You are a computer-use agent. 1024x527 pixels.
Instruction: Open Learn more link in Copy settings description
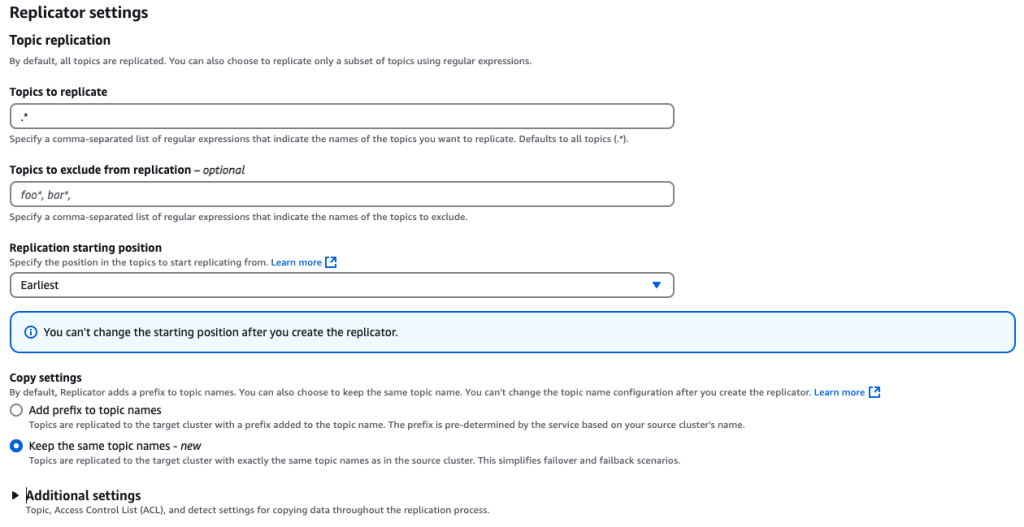tap(839, 392)
